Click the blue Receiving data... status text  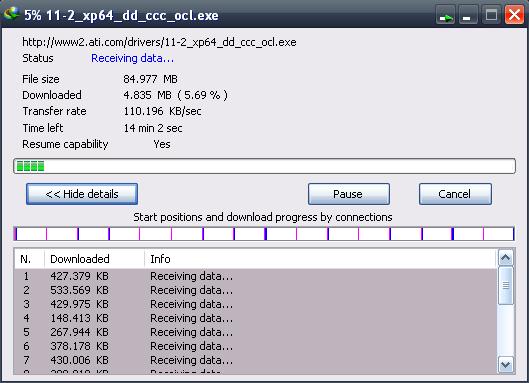point(133,58)
